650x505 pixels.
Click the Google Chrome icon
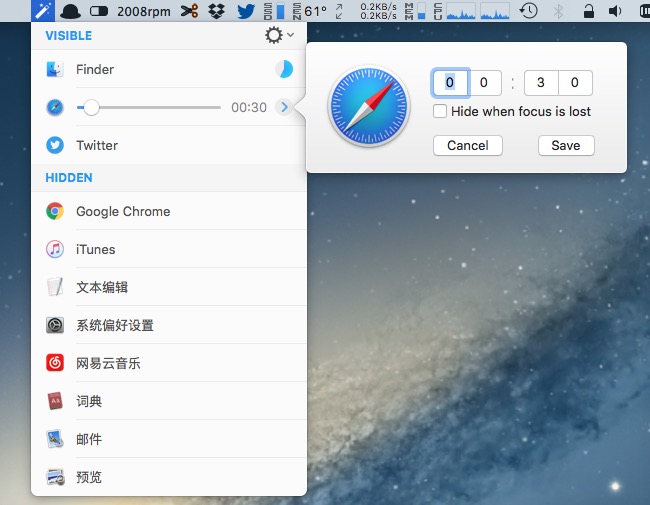tap(55, 211)
